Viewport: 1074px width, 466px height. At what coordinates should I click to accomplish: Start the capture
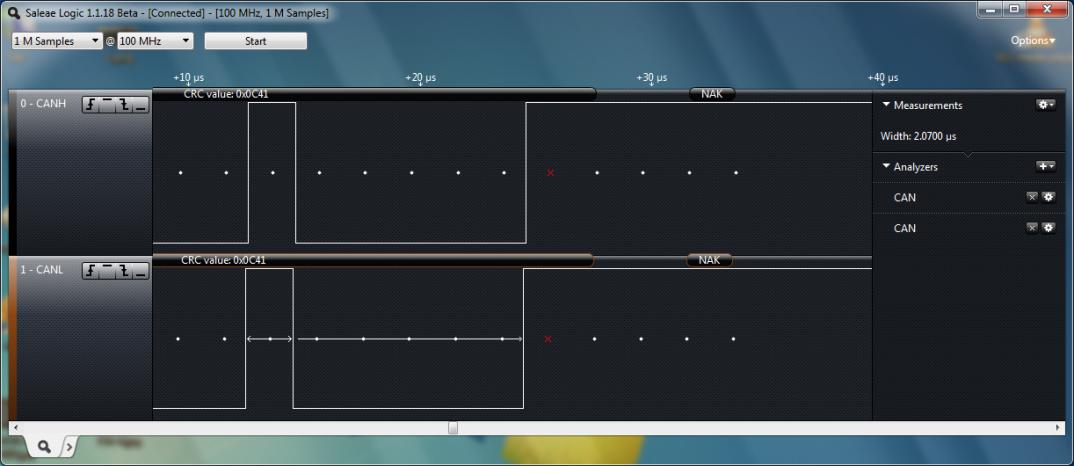pos(255,41)
